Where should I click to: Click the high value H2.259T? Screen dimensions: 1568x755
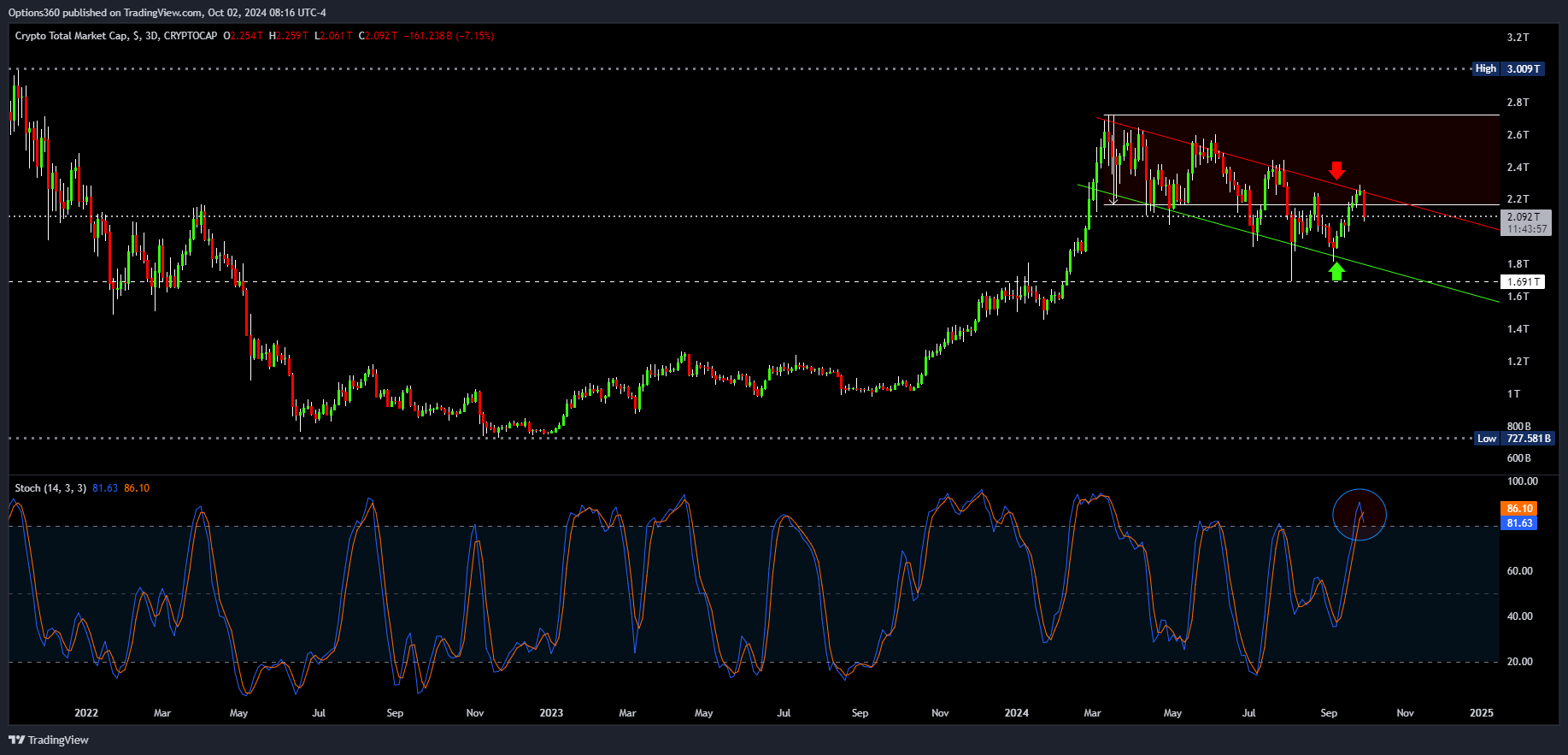(x=288, y=36)
